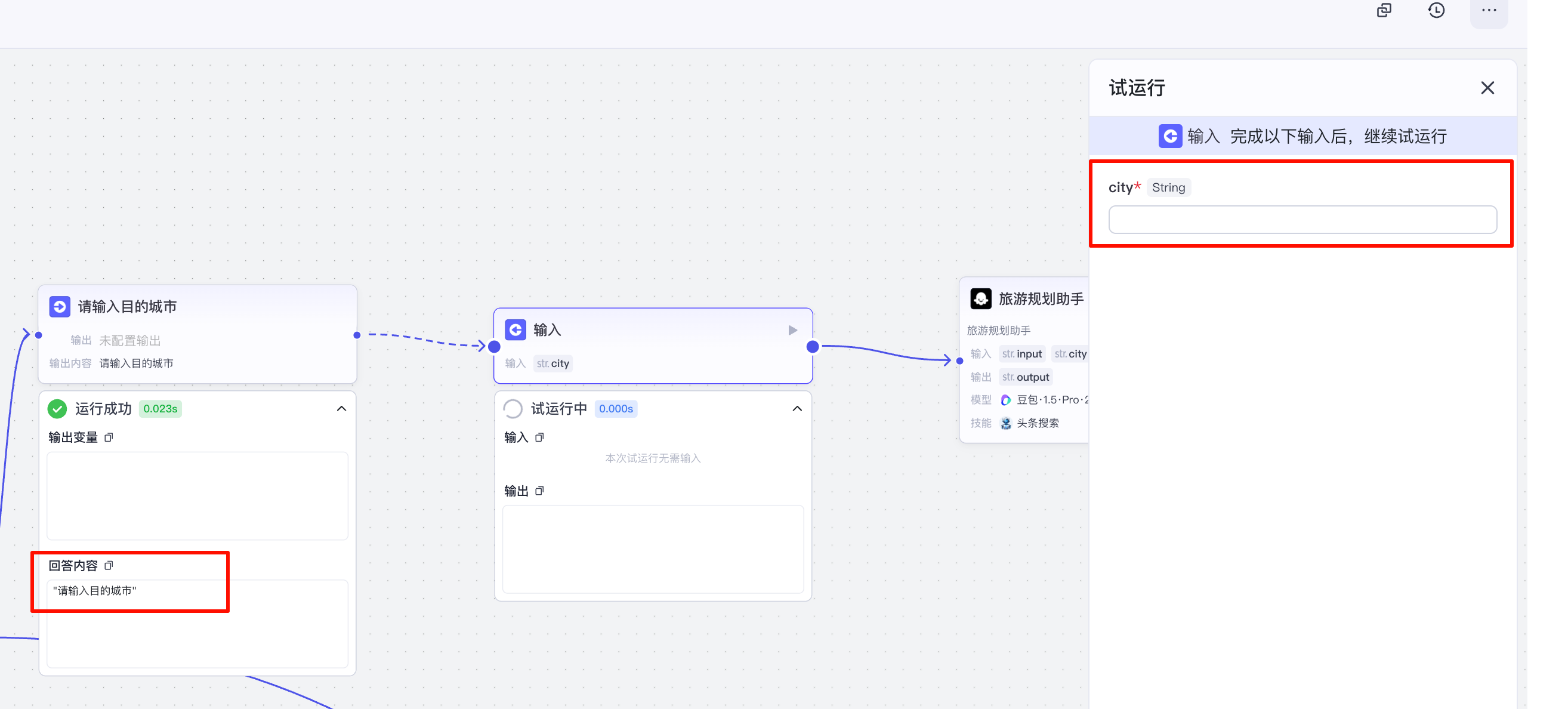
Task: Click the play icon on the 输入 node
Action: click(792, 330)
